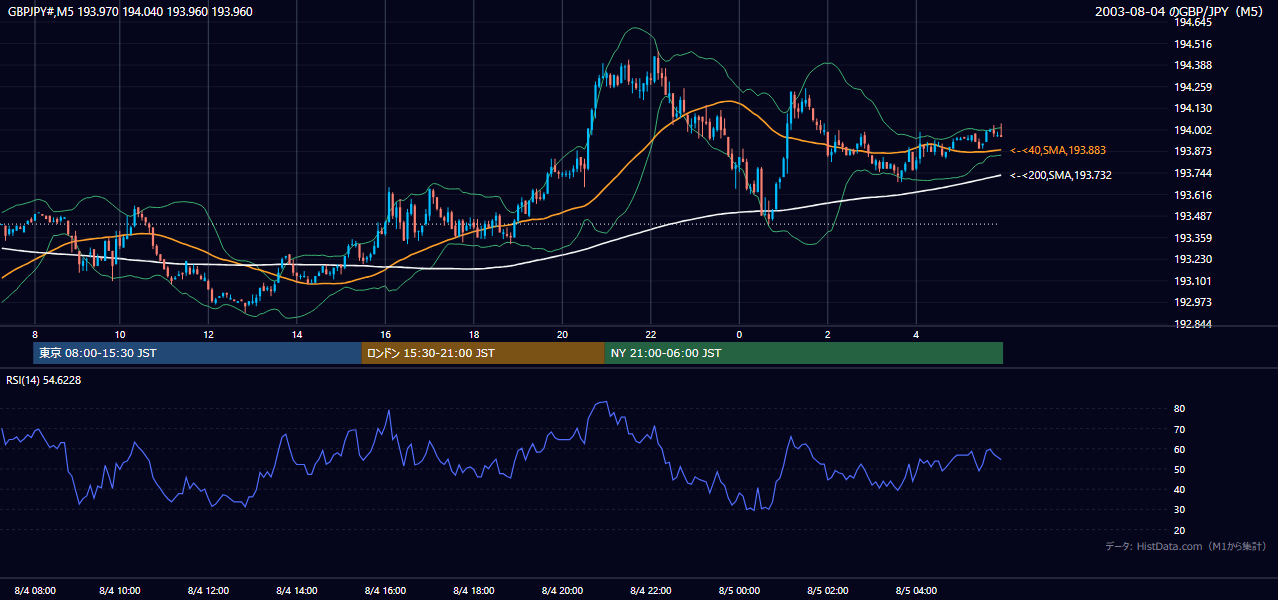Click RSI scale value 40
1278x600 pixels.
(1179, 489)
